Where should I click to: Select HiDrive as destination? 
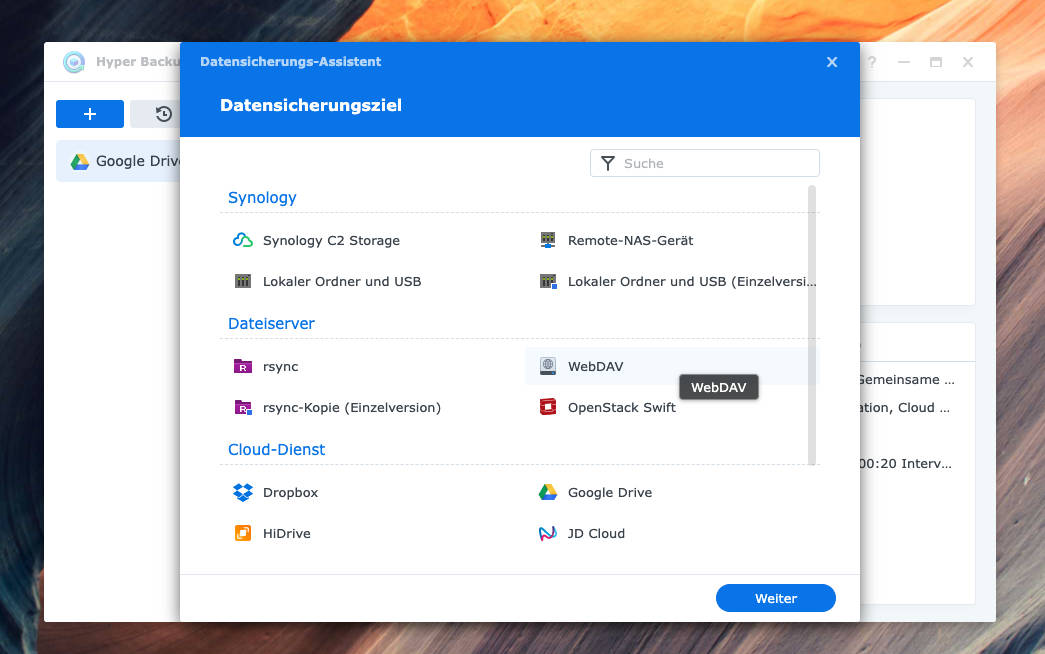tap(285, 533)
